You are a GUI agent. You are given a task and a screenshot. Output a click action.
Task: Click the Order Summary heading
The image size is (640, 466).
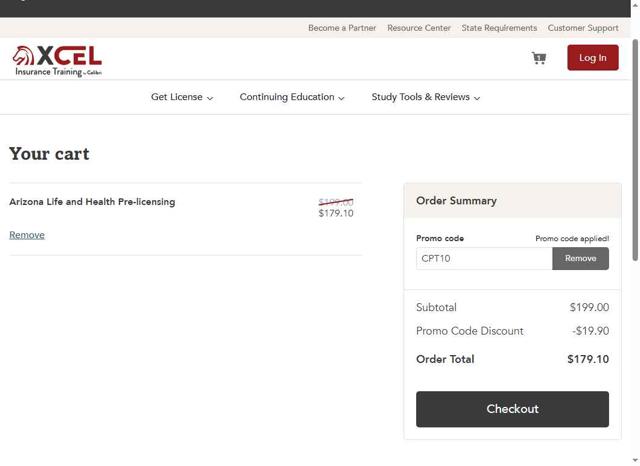[456, 201]
